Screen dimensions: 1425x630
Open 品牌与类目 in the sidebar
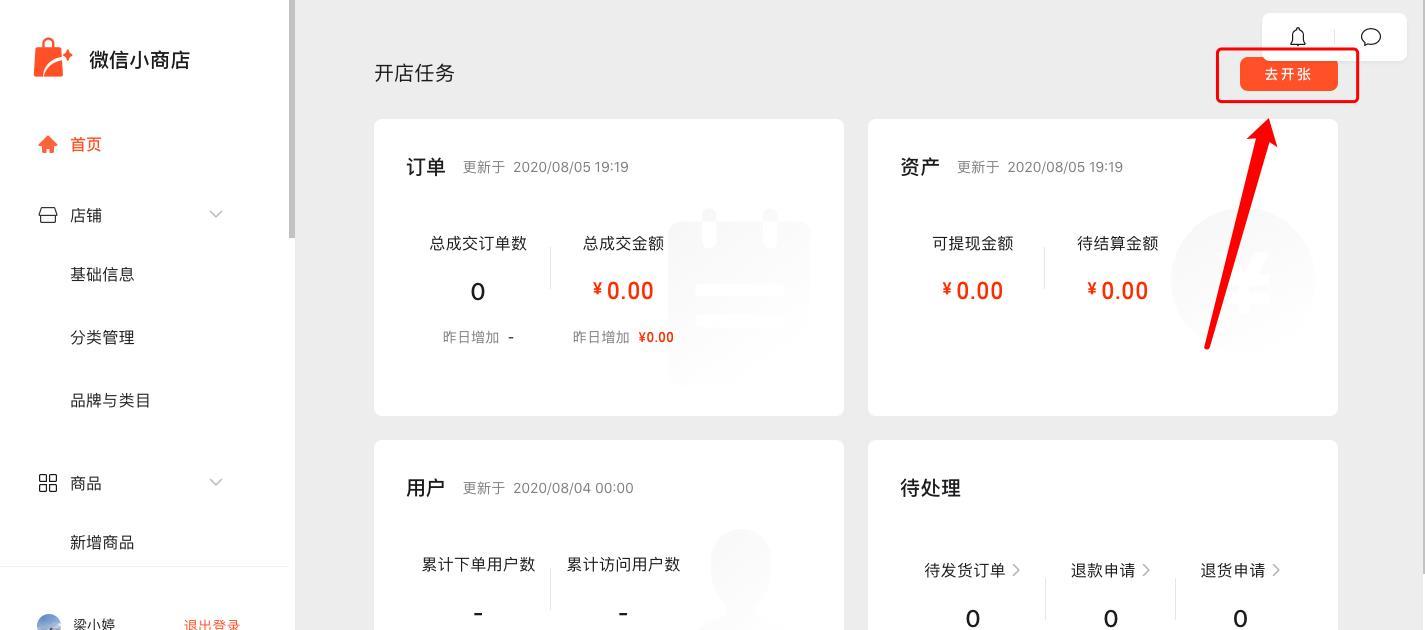pyautogui.click(x=110, y=400)
